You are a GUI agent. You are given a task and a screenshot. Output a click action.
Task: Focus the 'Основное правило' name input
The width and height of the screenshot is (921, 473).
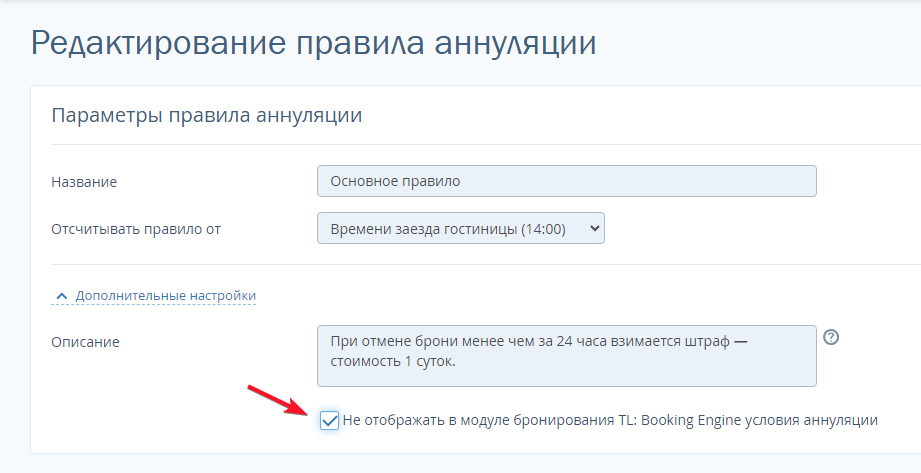coord(566,181)
